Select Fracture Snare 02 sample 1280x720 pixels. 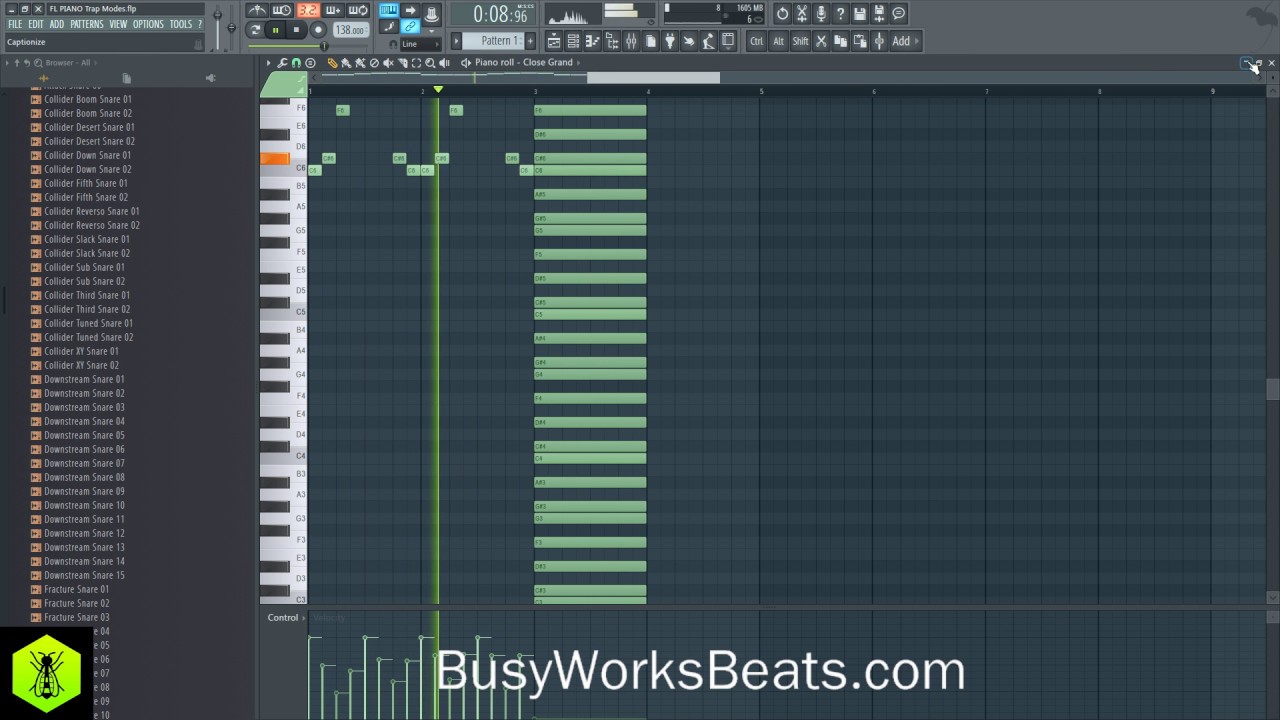(x=77, y=603)
